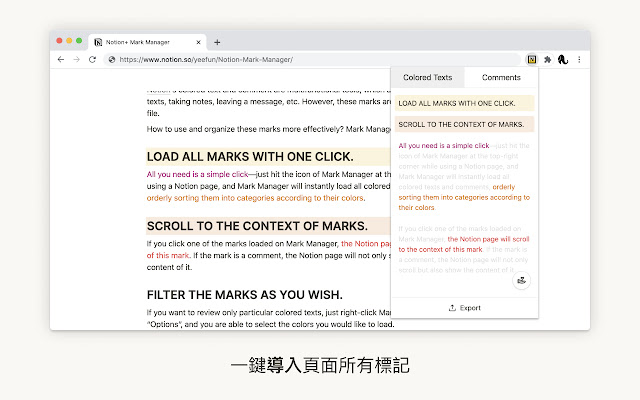Go forward to the next page
The width and height of the screenshot is (640, 400).
pos(76,60)
